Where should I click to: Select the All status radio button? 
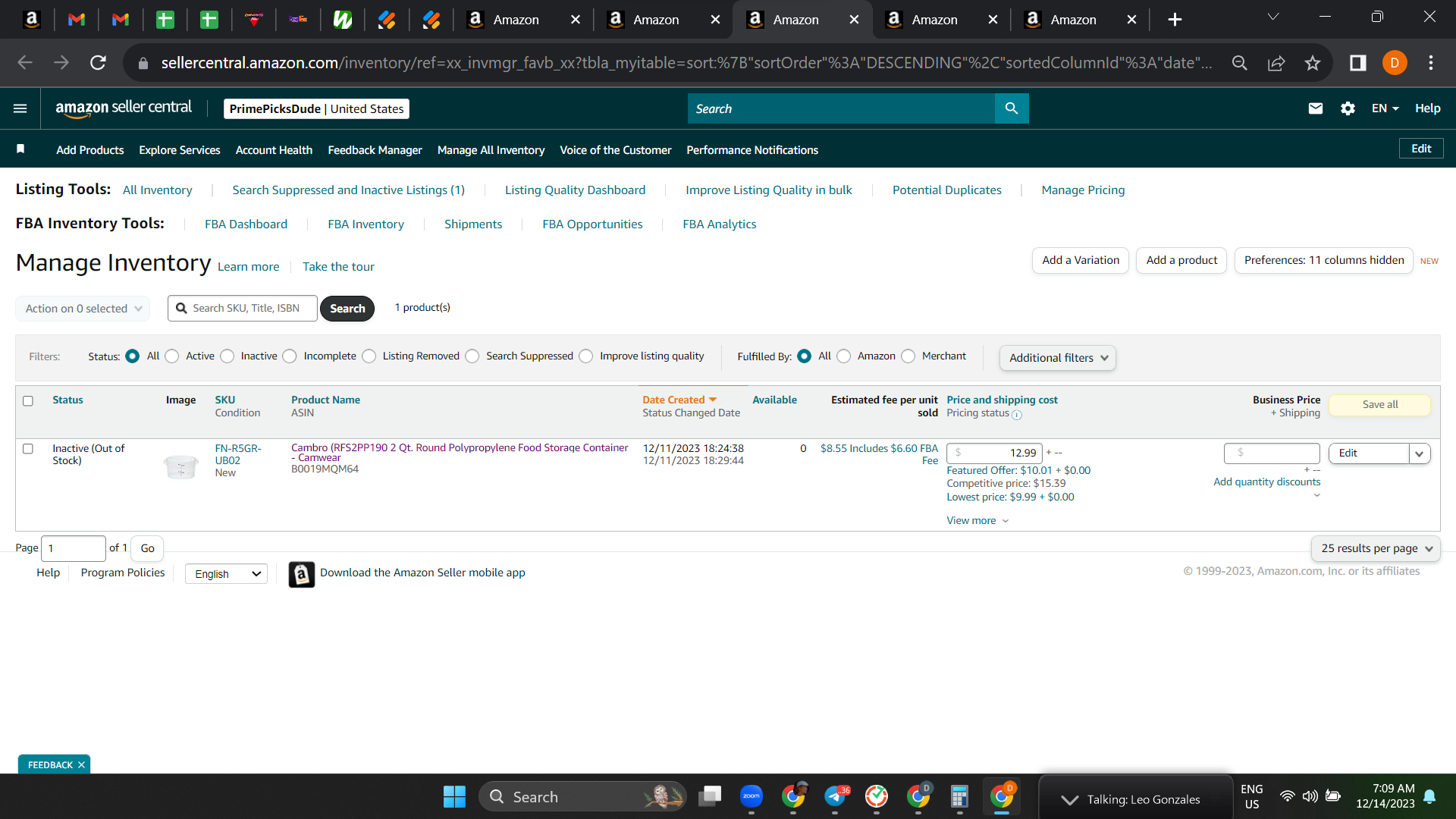(133, 356)
